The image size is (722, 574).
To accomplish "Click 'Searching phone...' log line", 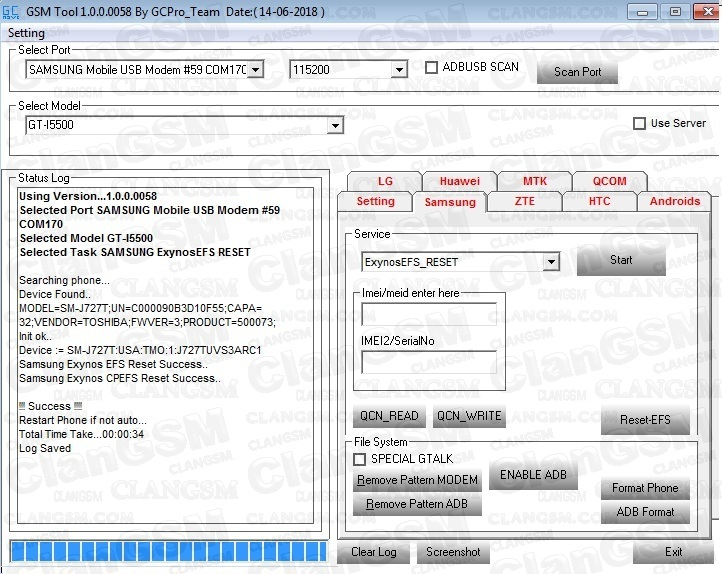I will coord(64,280).
